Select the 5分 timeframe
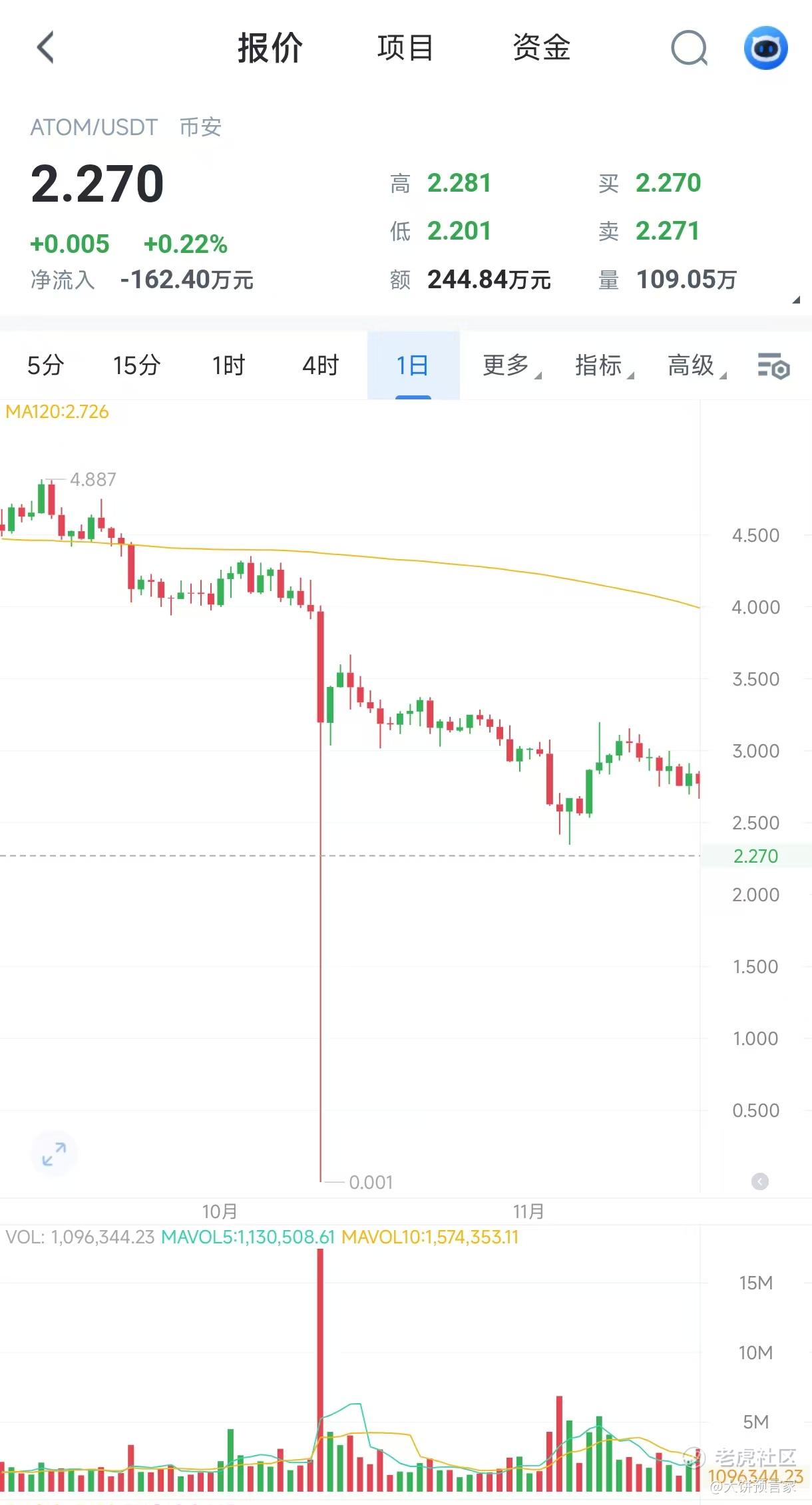 coord(45,365)
